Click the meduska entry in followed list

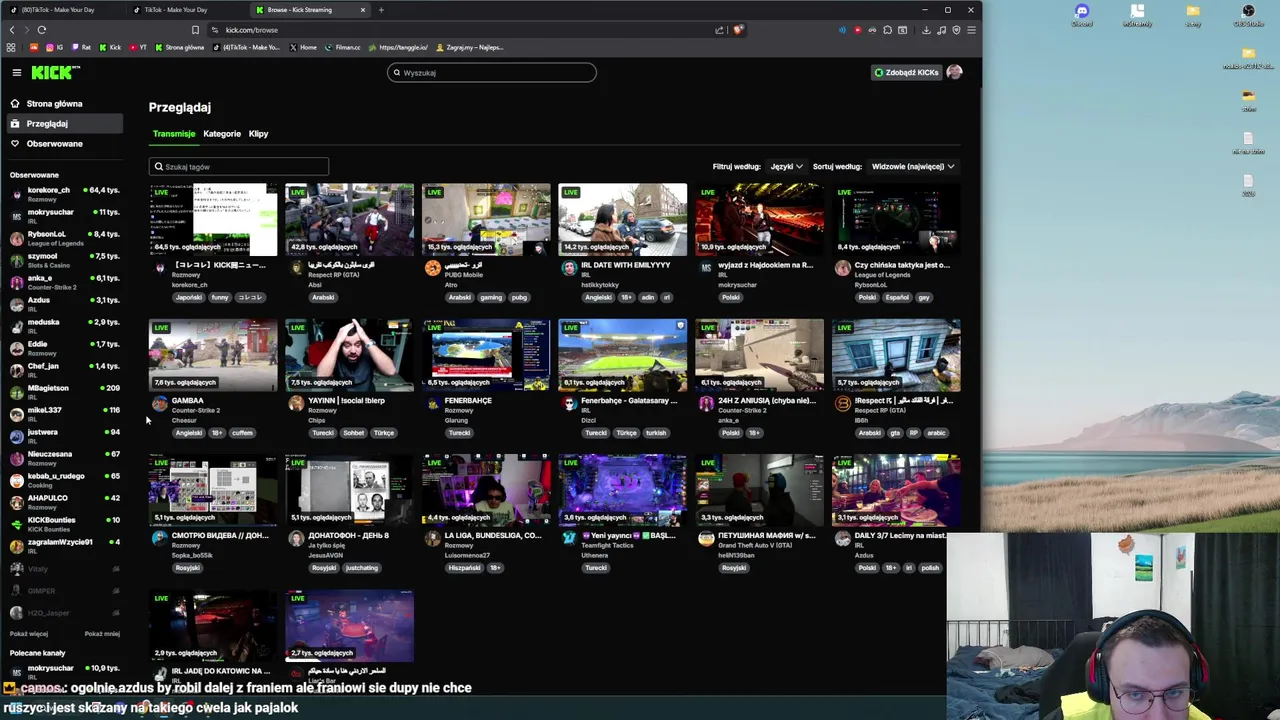click(65, 326)
